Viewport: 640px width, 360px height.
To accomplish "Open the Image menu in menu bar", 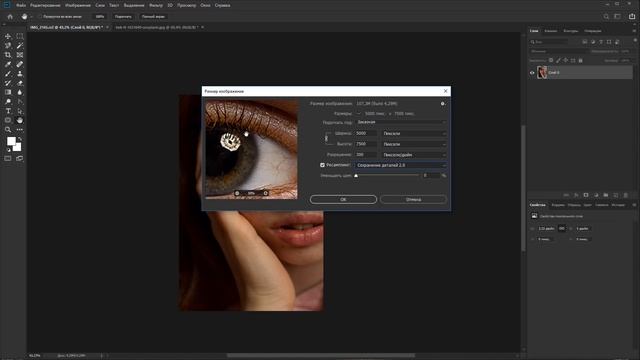I will tap(78, 5).
